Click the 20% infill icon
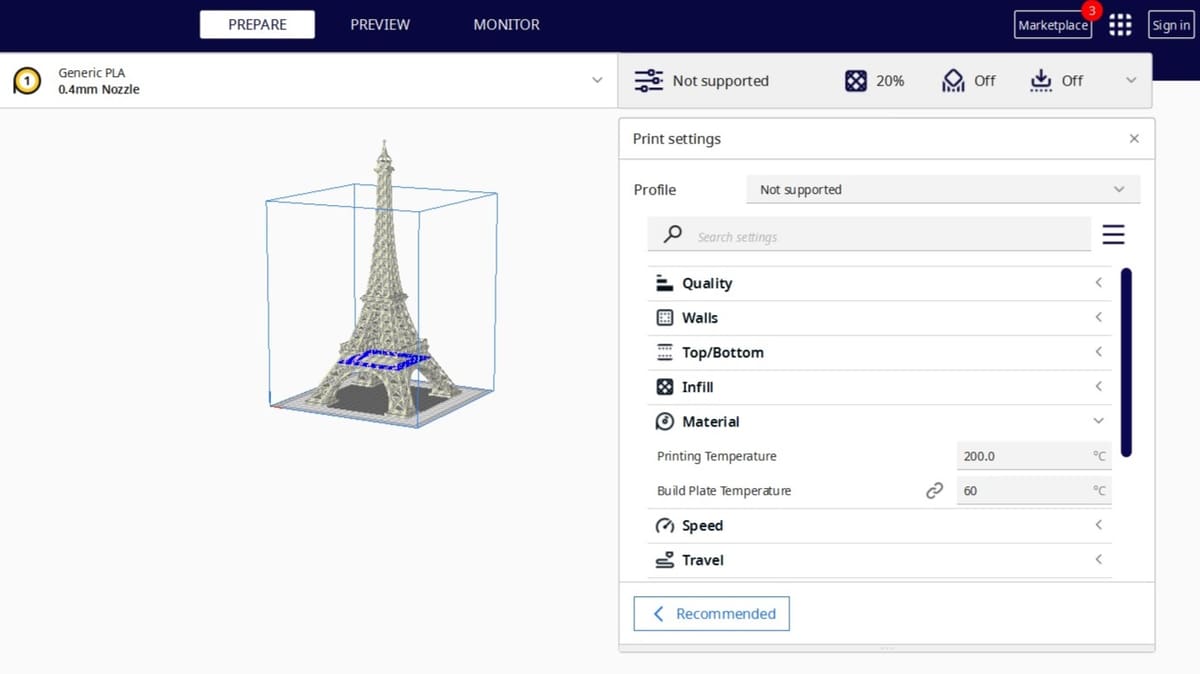 856,81
